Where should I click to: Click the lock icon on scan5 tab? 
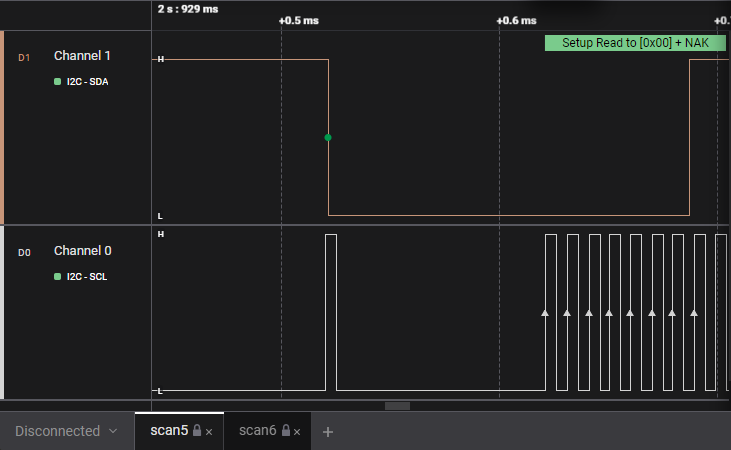[x=197, y=431]
